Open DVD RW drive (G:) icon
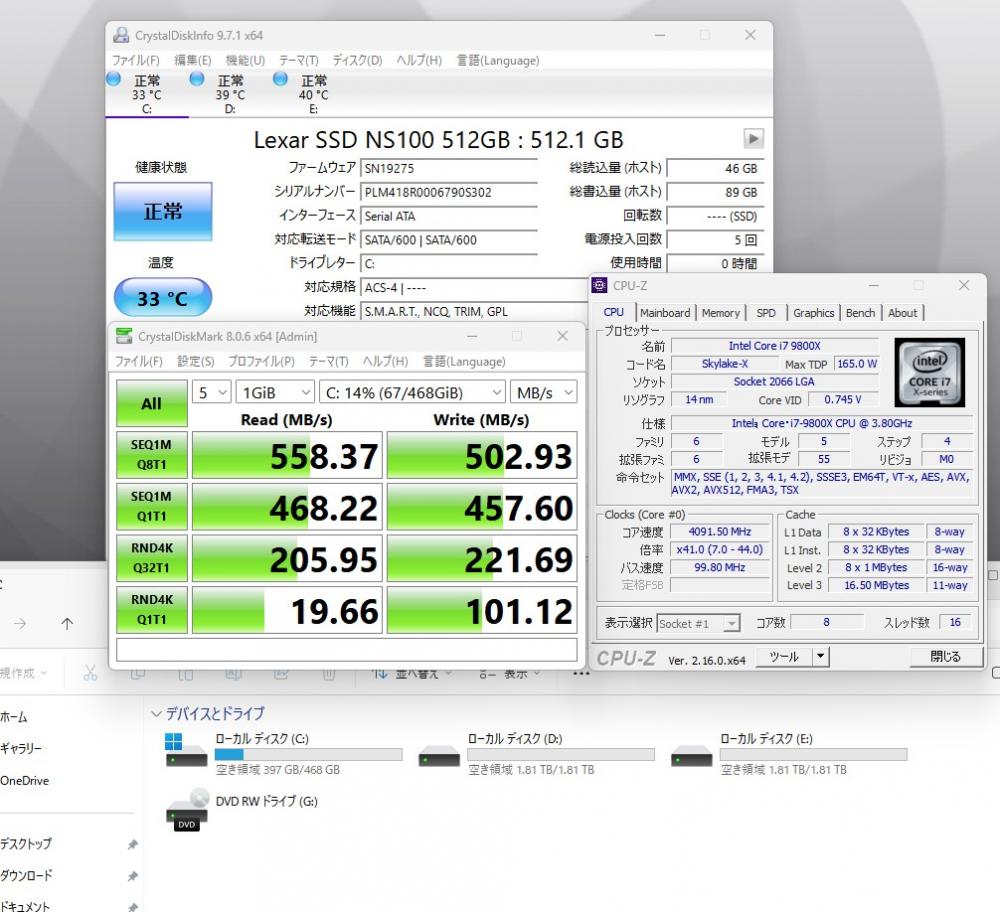The image size is (1000, 912). 187,810
